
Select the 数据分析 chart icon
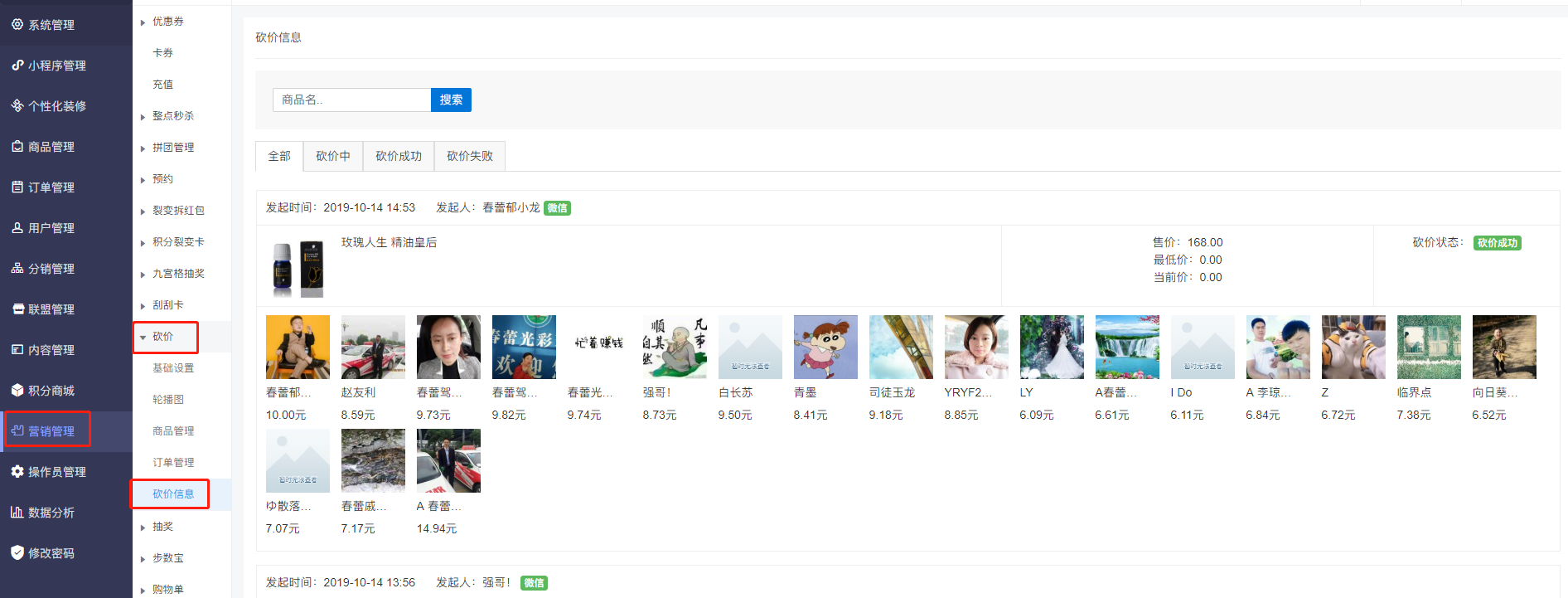(17, 512)
